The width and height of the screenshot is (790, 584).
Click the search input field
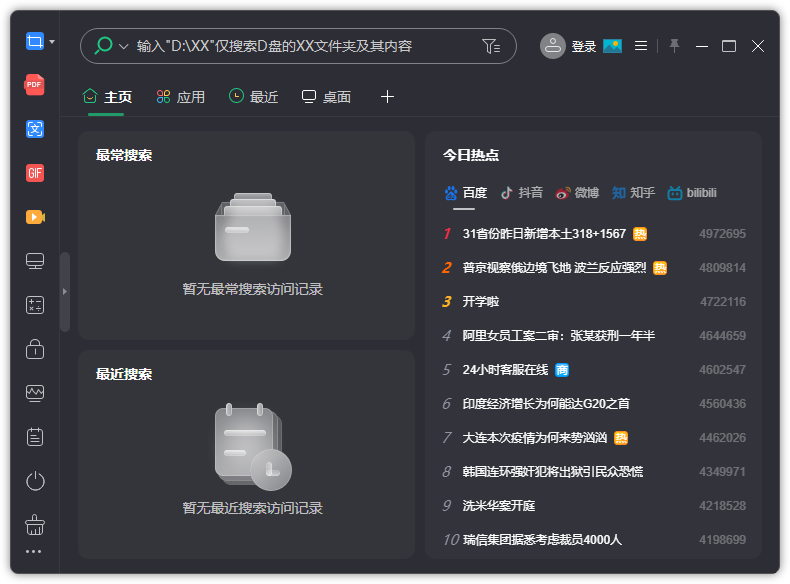(x=300, y=46)
